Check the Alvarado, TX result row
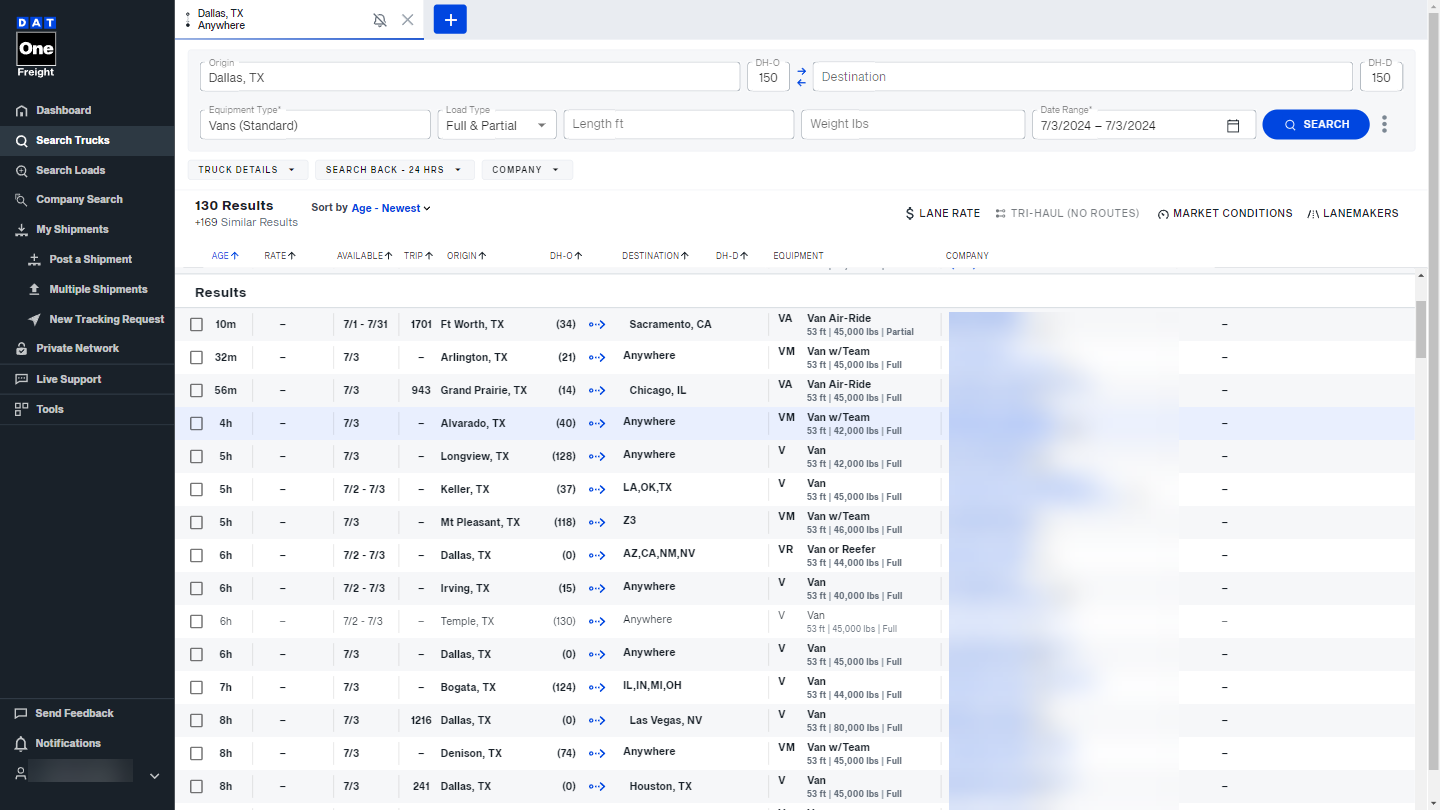Viewport: 1440px width, 810px height. pyautogui.click(x=197, y=424)
